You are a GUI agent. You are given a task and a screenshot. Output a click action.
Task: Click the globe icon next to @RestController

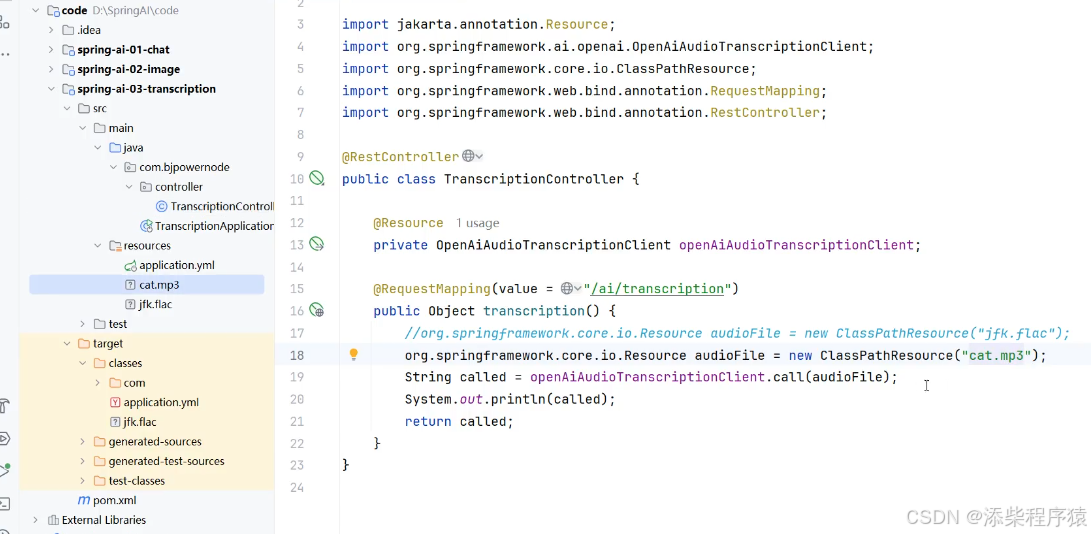[468, 157]
